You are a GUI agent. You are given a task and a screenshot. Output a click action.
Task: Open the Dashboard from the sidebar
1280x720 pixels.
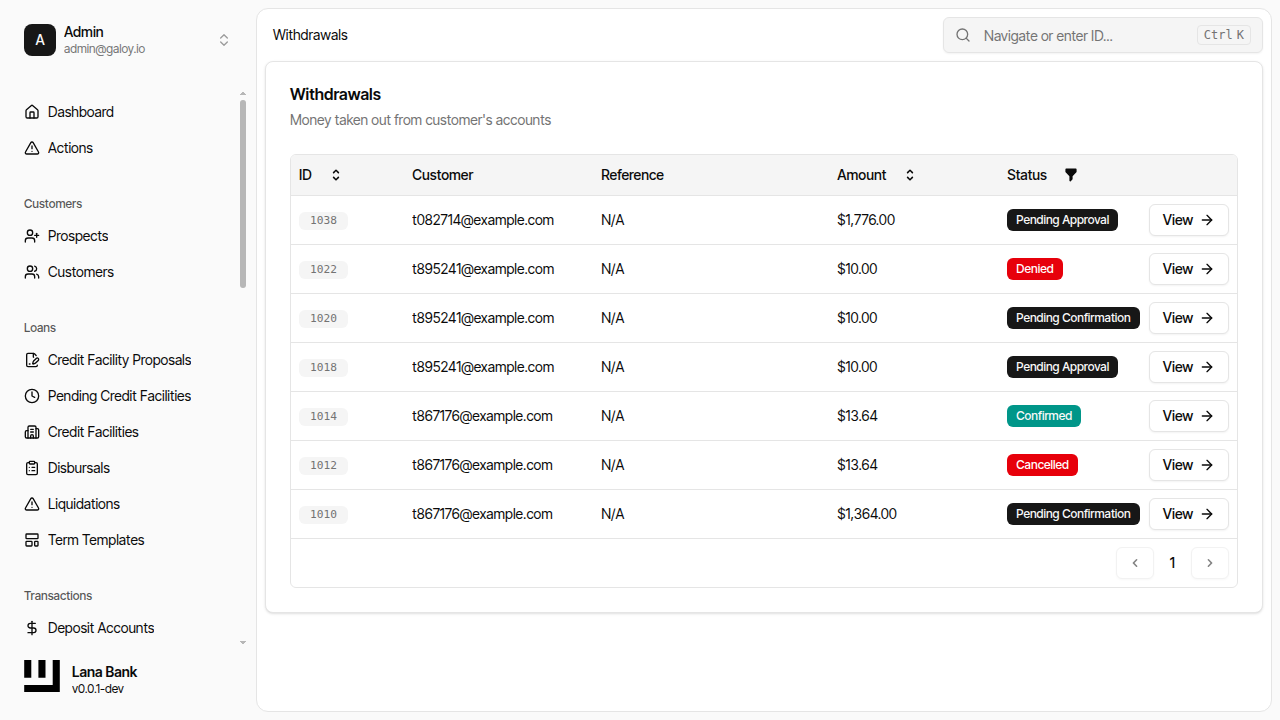click(80, 111)
